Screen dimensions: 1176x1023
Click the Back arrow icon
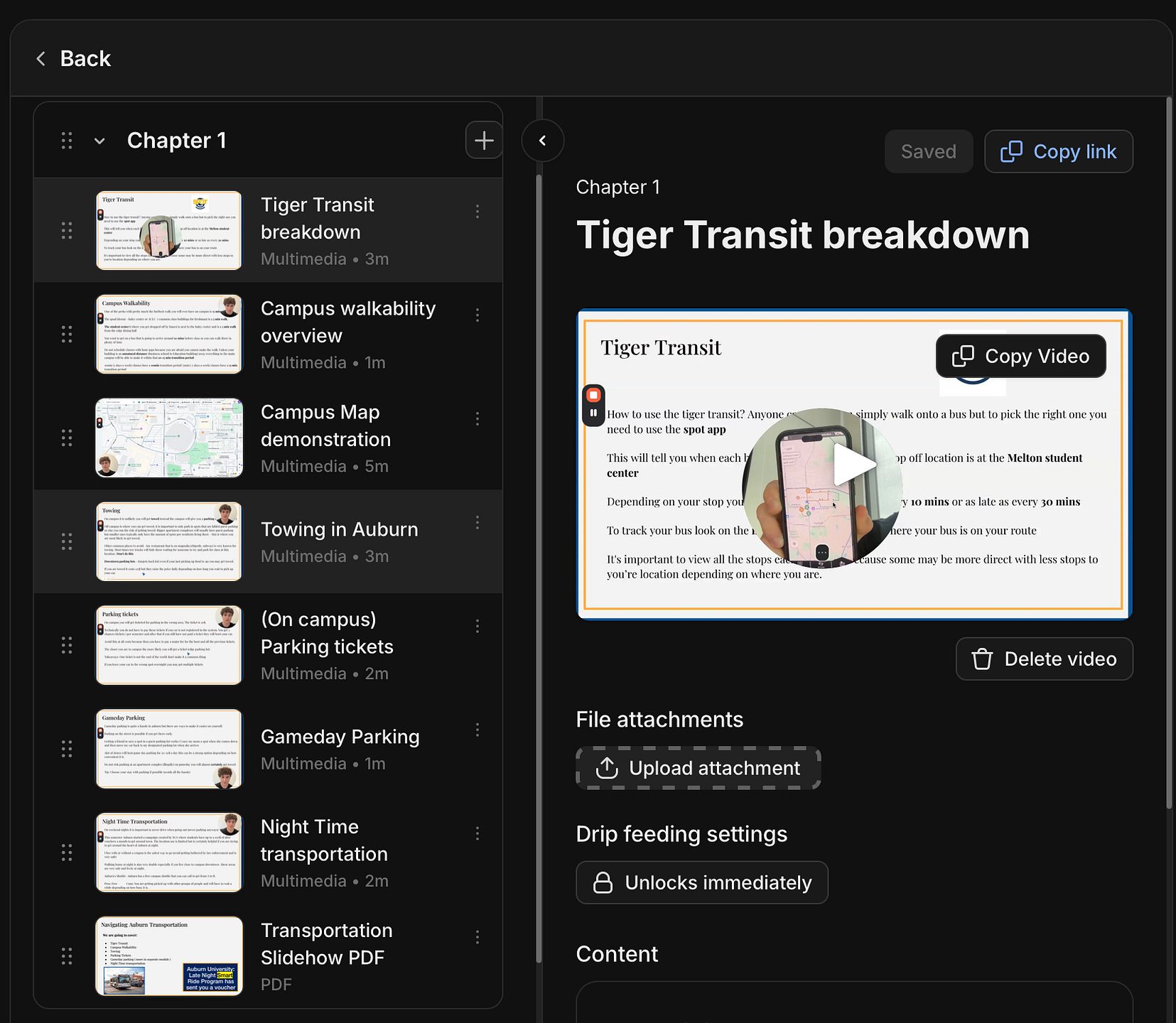41,59
